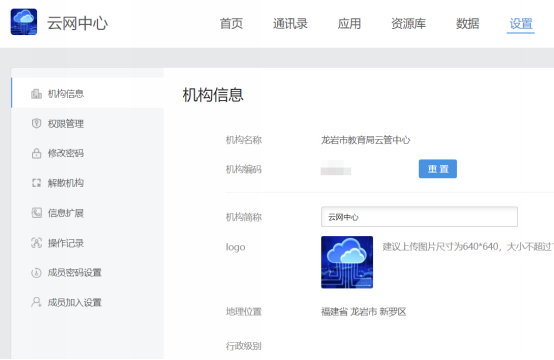The width and height of the screenshot is (554, 360).
Task: Click the 设置 tab
Action: (521, 24)
